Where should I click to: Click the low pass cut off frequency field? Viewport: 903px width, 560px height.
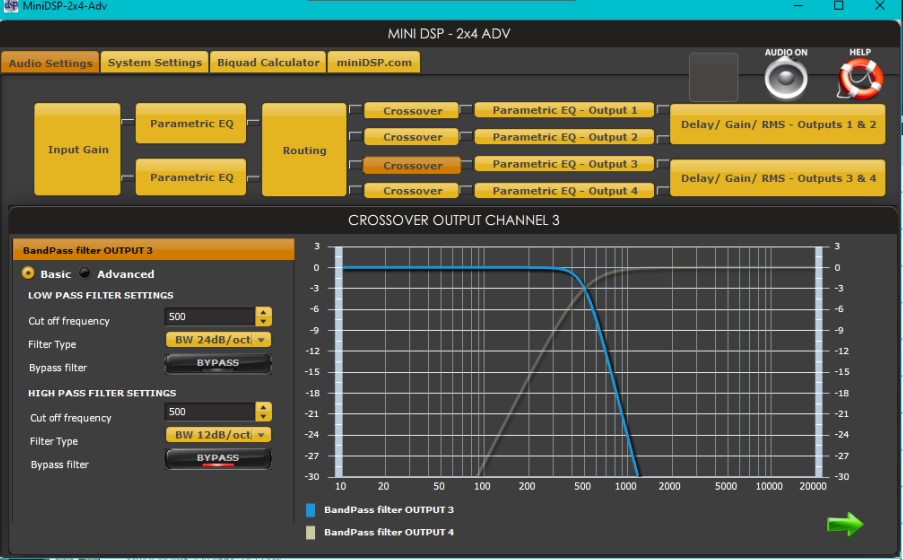point(210,316)
